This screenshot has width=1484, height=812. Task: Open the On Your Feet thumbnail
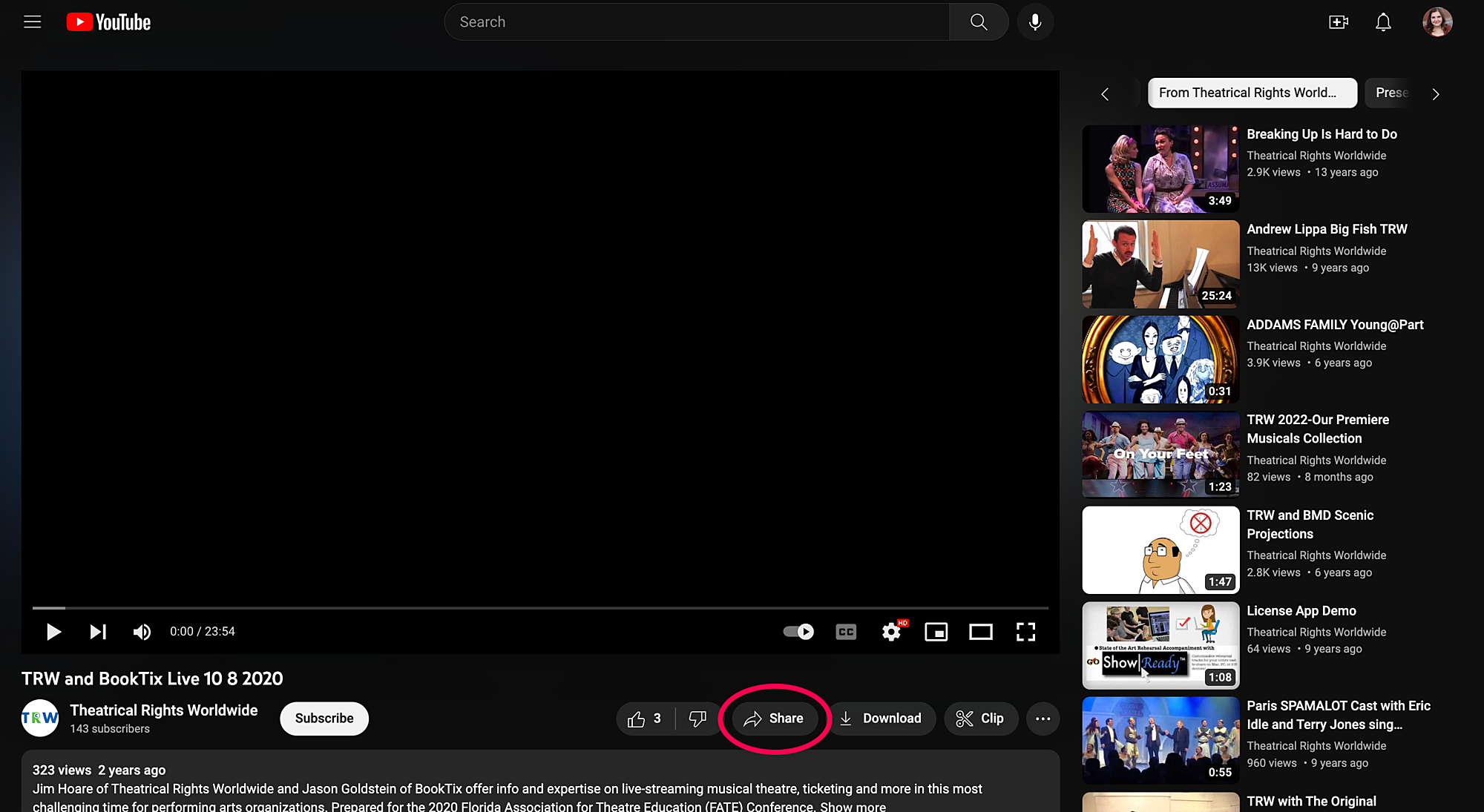click(x=1160, y=455)
